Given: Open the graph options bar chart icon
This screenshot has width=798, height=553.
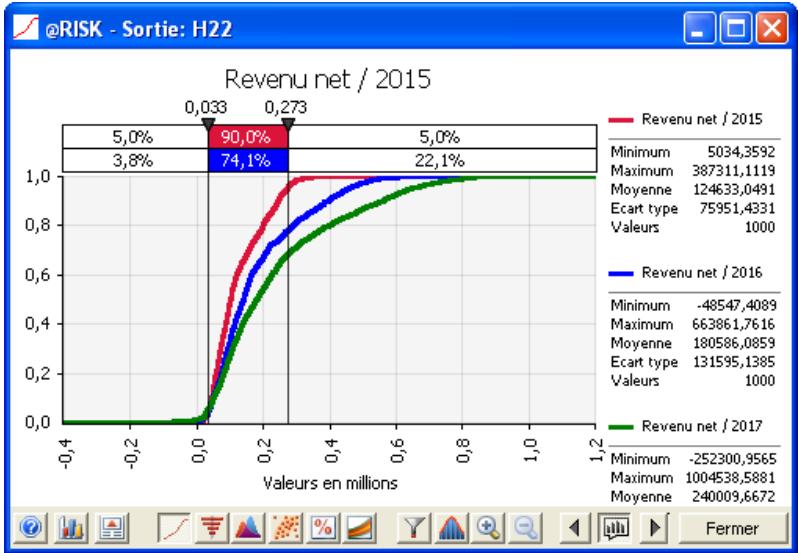Looking at the screenshot, I should tap(52, 528).
